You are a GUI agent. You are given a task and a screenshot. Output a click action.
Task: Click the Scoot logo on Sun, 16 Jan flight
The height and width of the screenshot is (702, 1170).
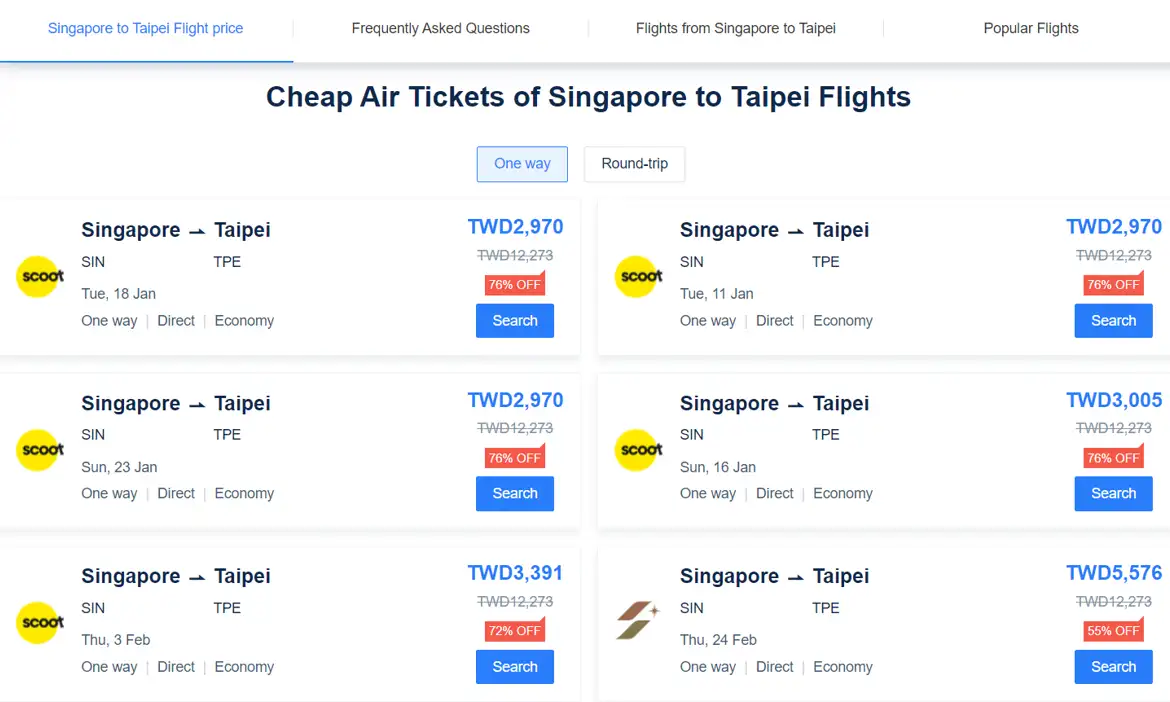[639, 450]
